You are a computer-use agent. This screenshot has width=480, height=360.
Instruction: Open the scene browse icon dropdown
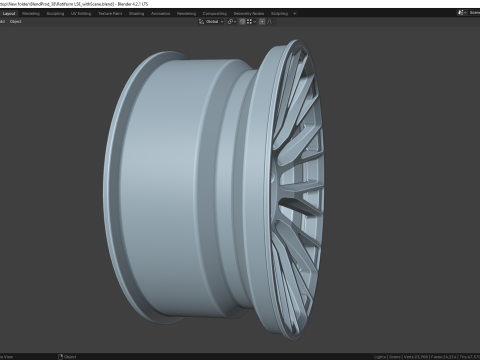click(462, 13)
